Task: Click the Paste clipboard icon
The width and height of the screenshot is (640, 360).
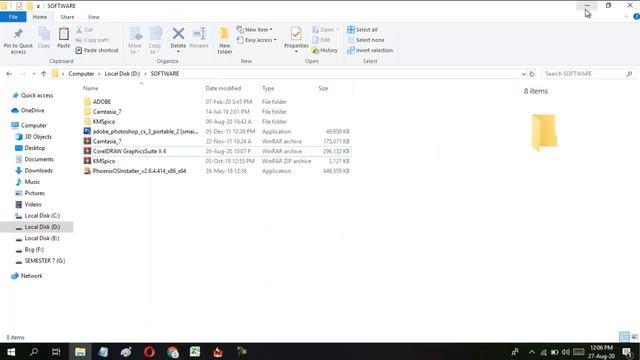Action: (x=63, y=34)
